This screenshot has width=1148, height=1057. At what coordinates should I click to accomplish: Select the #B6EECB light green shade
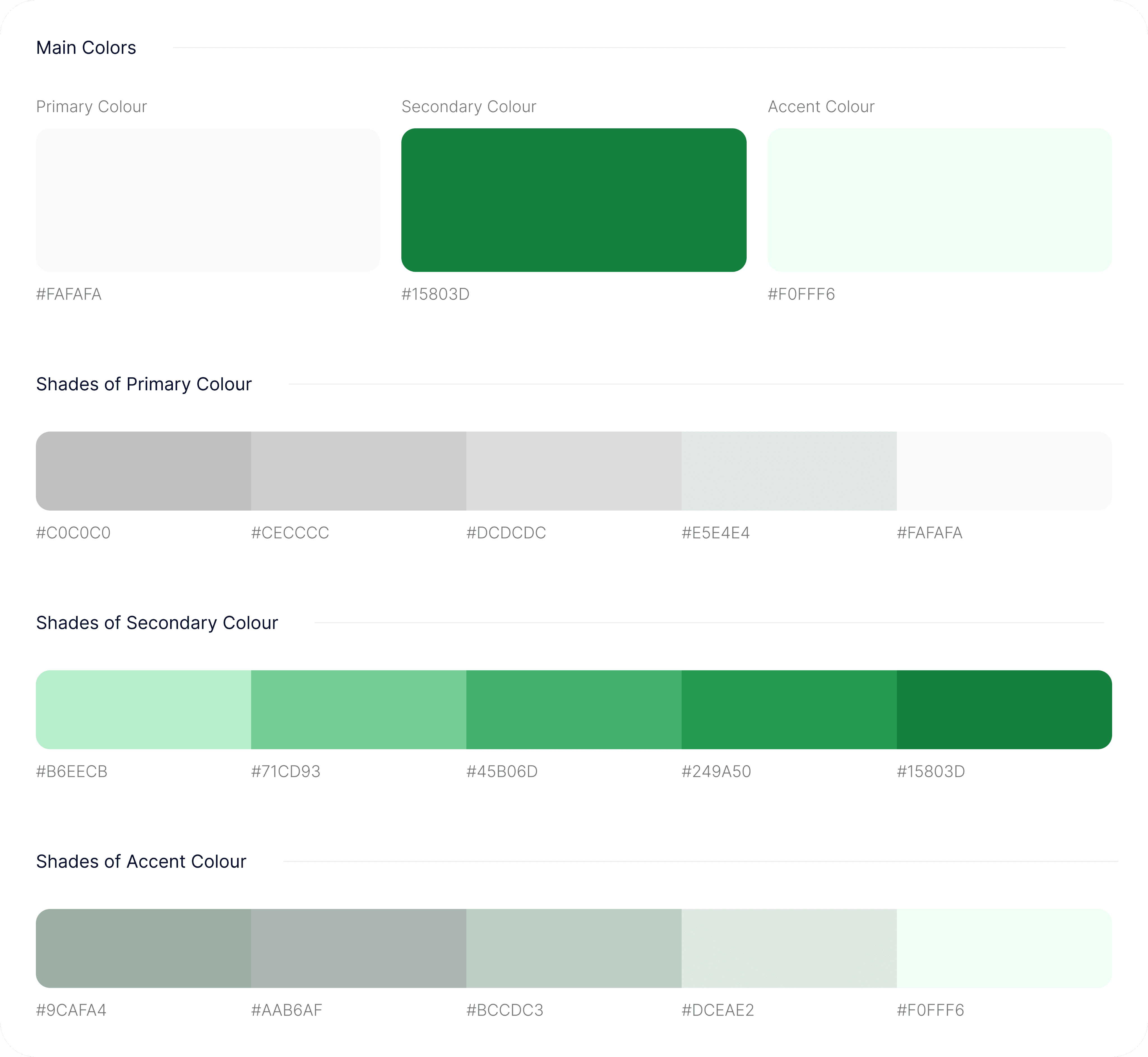(x=143, y=709)
